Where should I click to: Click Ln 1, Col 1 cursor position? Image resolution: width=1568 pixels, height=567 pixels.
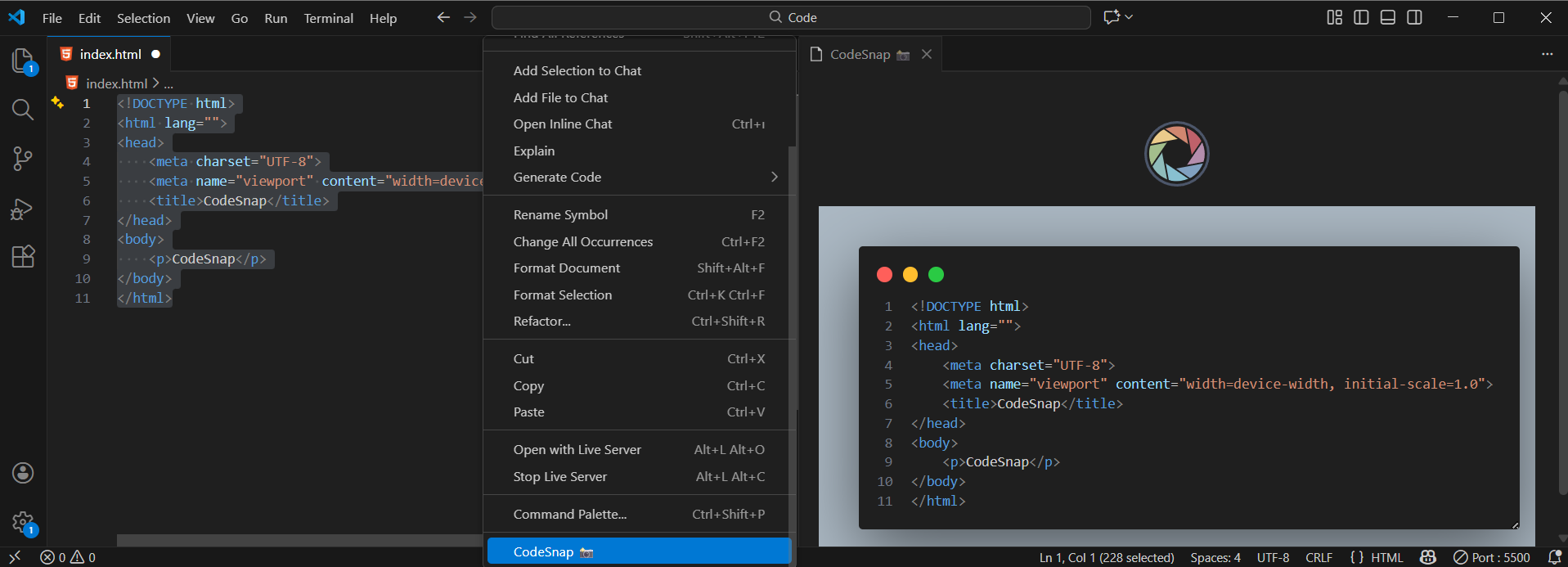[1106, 557]
